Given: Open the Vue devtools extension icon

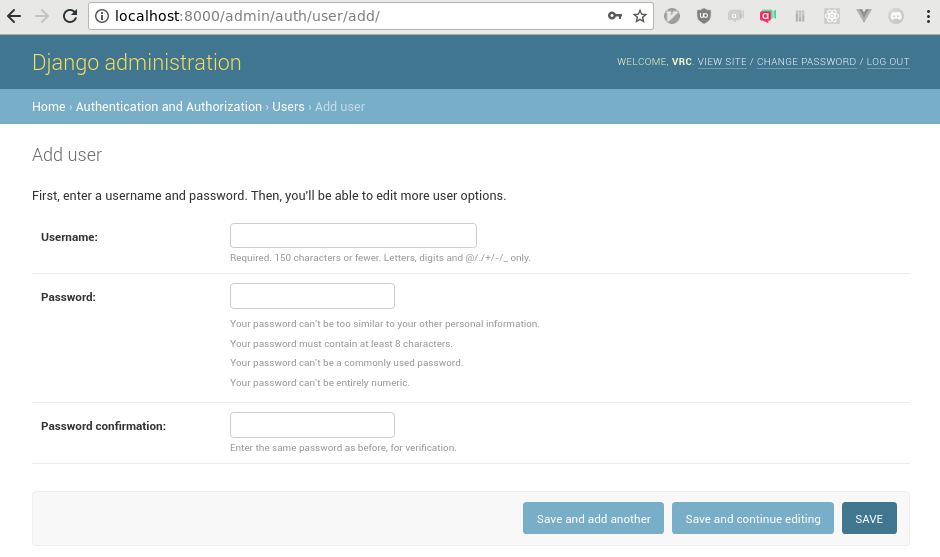Looking at the screenshot, I should 863,16.
